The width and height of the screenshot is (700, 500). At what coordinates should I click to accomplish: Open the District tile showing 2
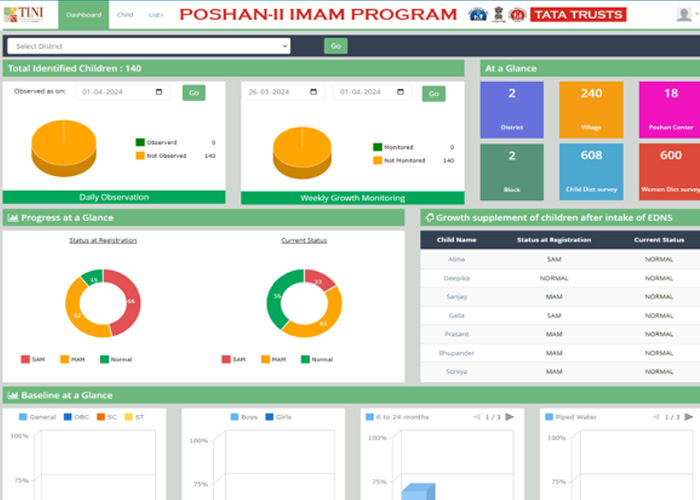pos(512,110)
